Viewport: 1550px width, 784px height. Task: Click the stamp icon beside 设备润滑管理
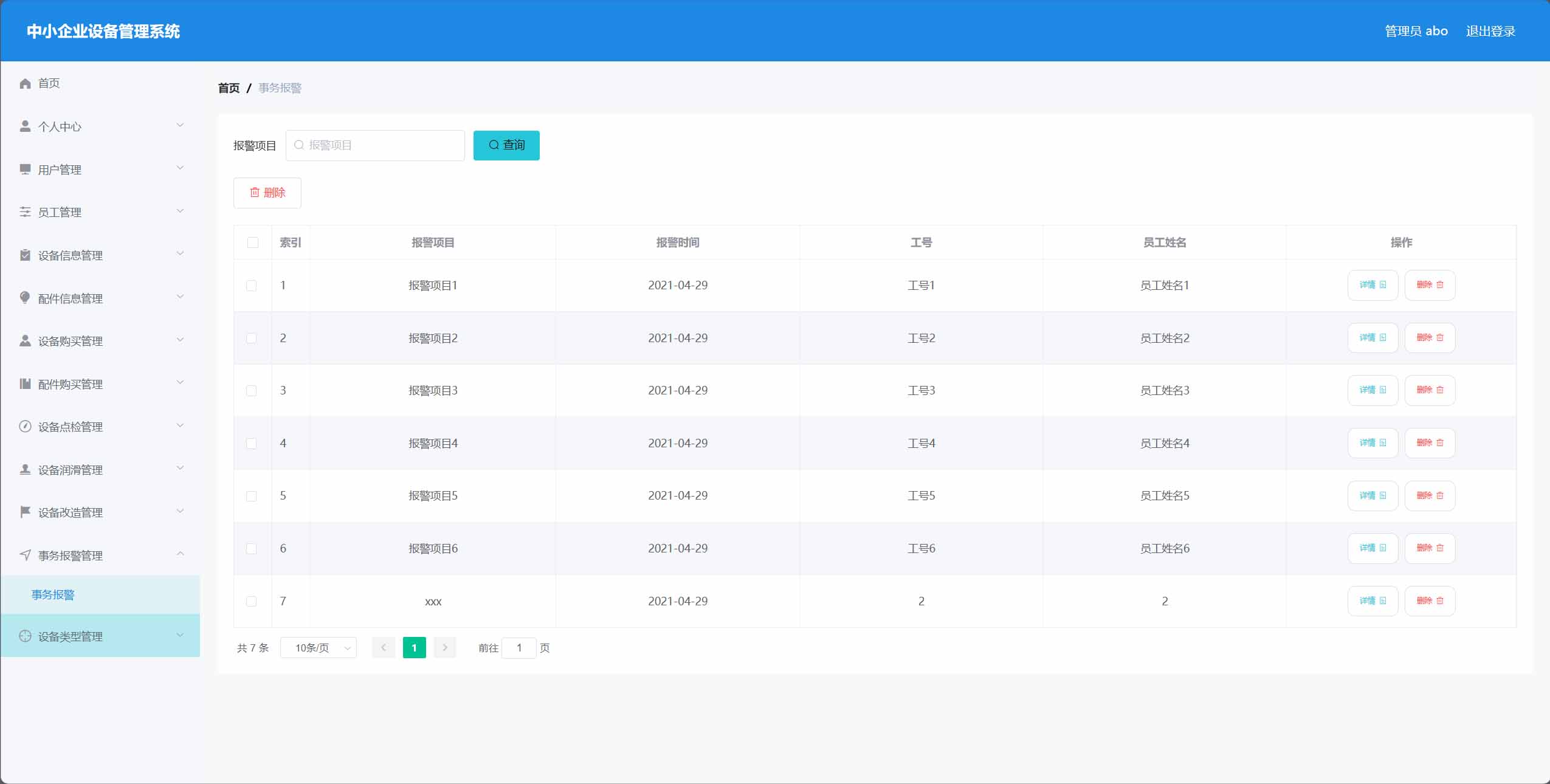(25, 469)
